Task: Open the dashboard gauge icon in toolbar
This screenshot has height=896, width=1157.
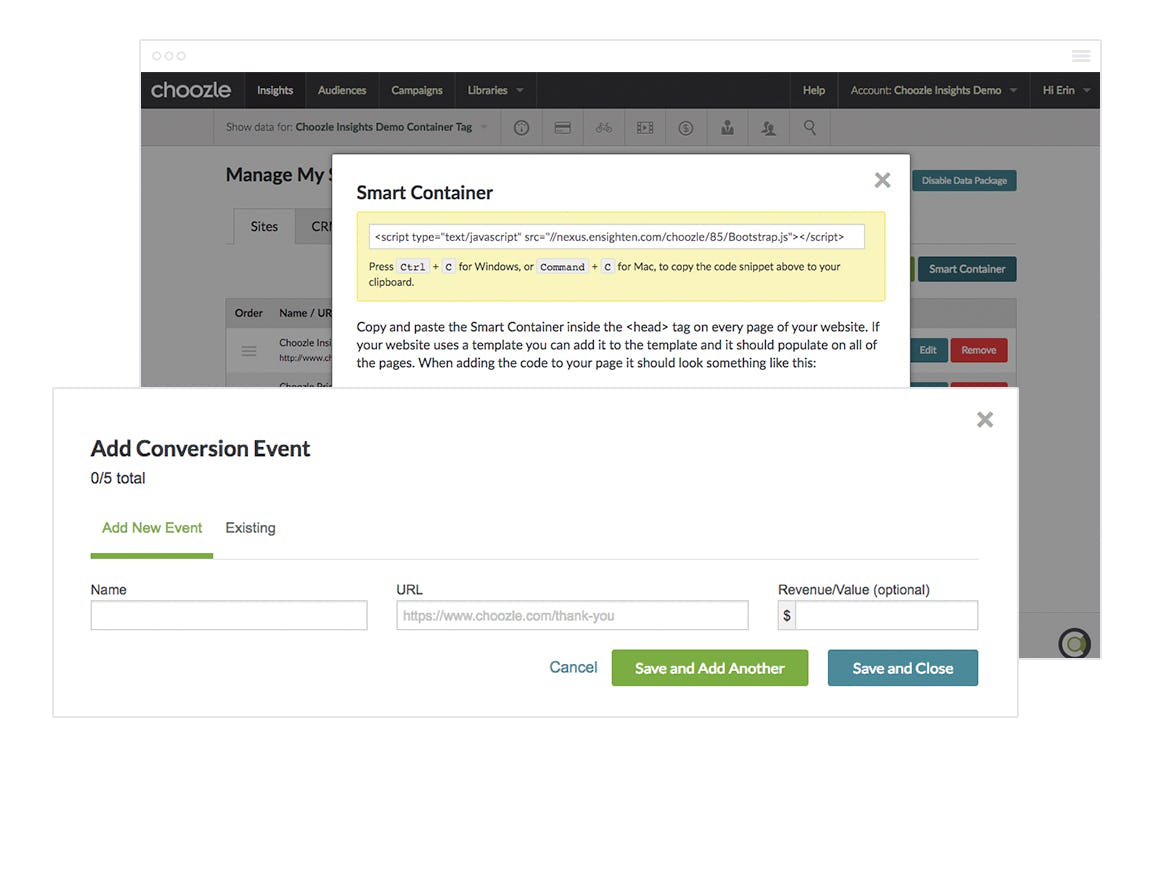Action: click(x=522, y=128)
